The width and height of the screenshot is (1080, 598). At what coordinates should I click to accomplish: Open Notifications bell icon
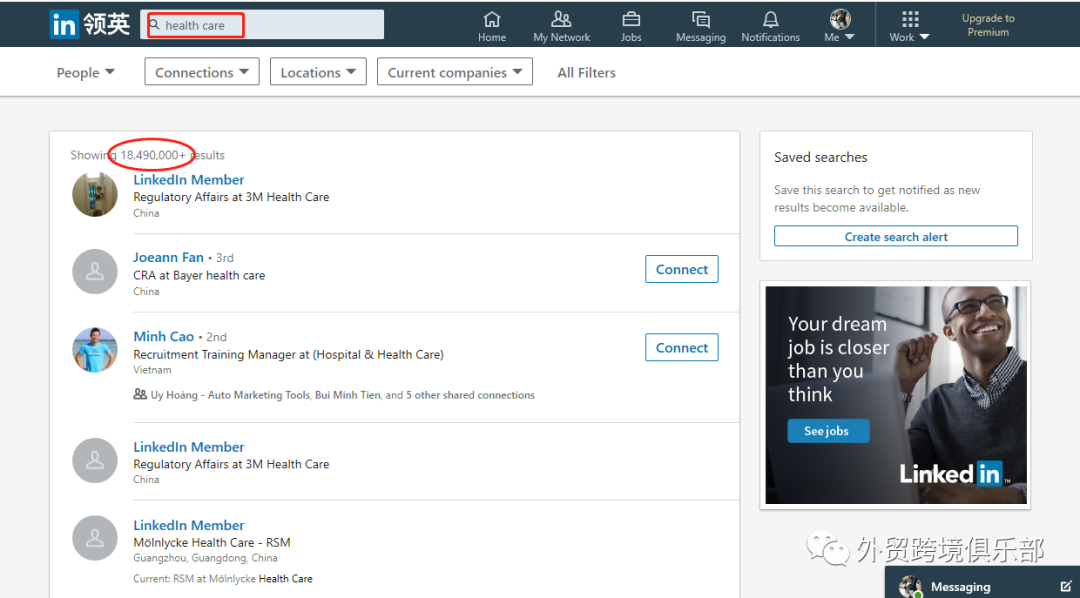click(x=771, y=26)
